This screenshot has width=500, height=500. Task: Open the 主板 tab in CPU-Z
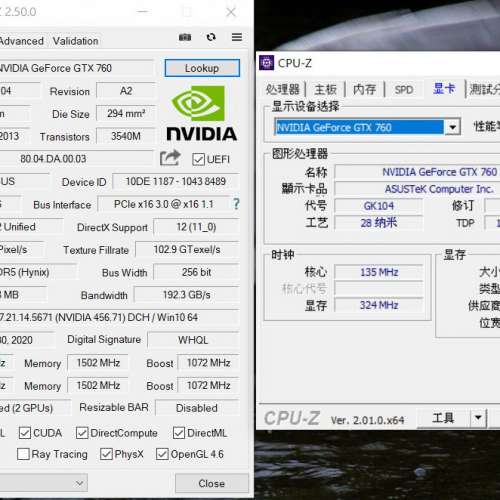[325, 89]
